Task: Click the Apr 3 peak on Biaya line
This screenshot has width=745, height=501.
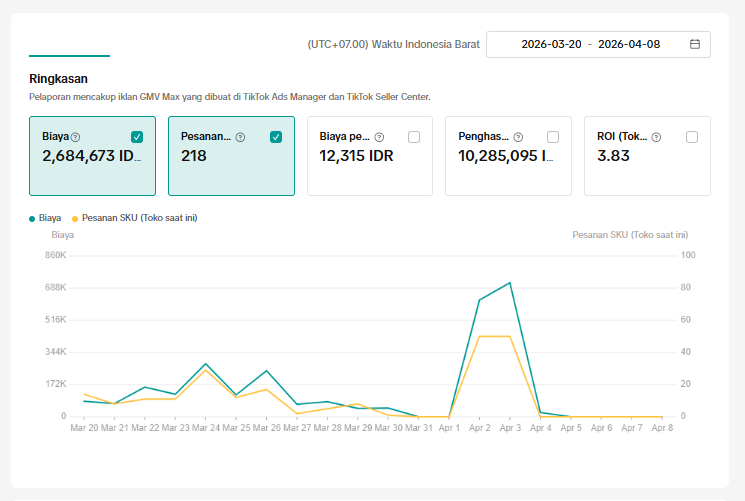Action: tap(510, 283)
